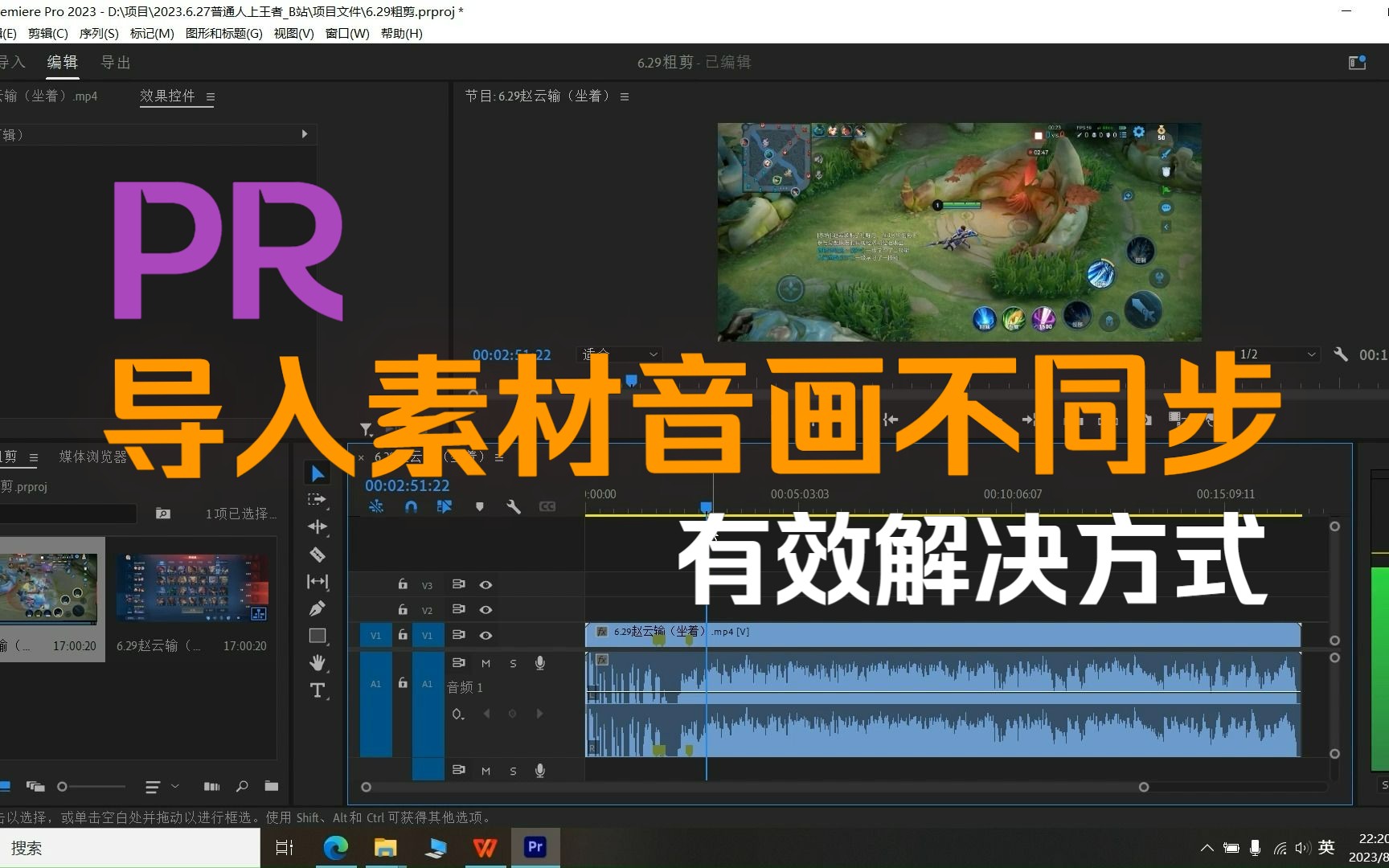Select the Pen tool
Image resolution: width=1389 pixels, height=868 pixels.
point(318,608)
